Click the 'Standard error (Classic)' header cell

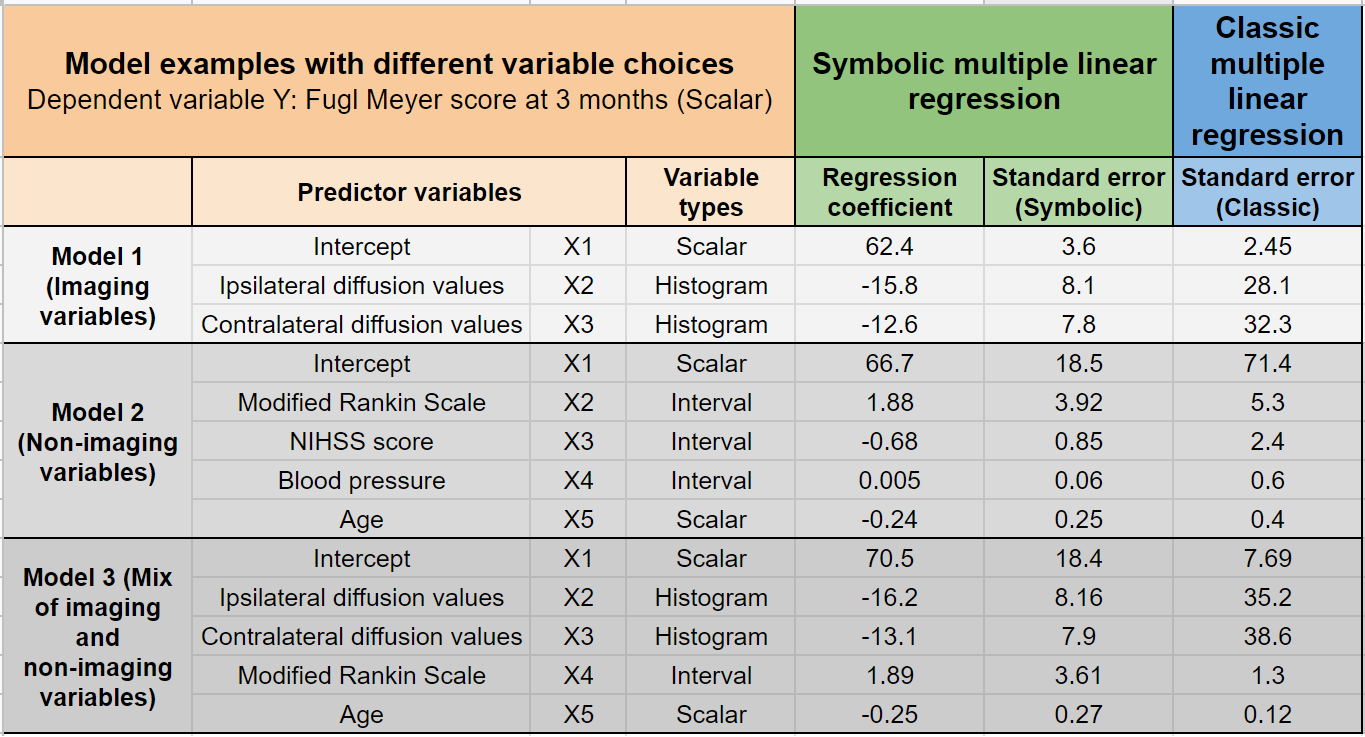[1267, 192]
